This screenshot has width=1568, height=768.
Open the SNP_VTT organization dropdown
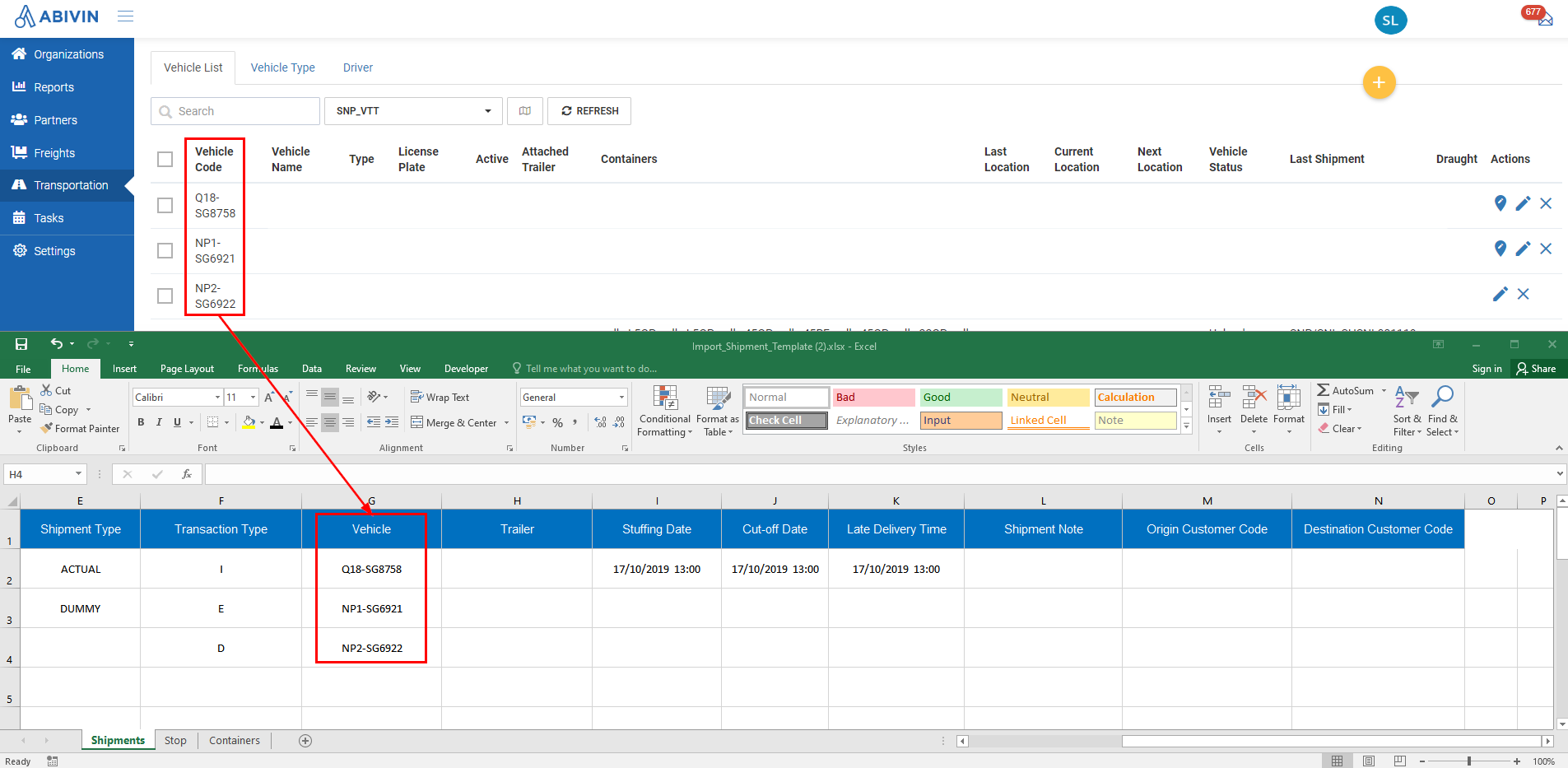click(x=413, y=111)
